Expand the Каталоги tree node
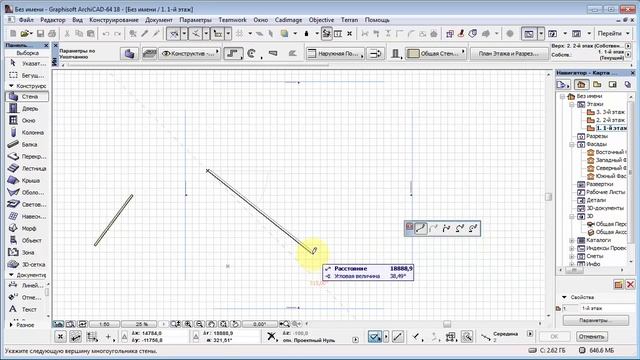The height and width of the screenshot is (360, 640). (572, 240)
